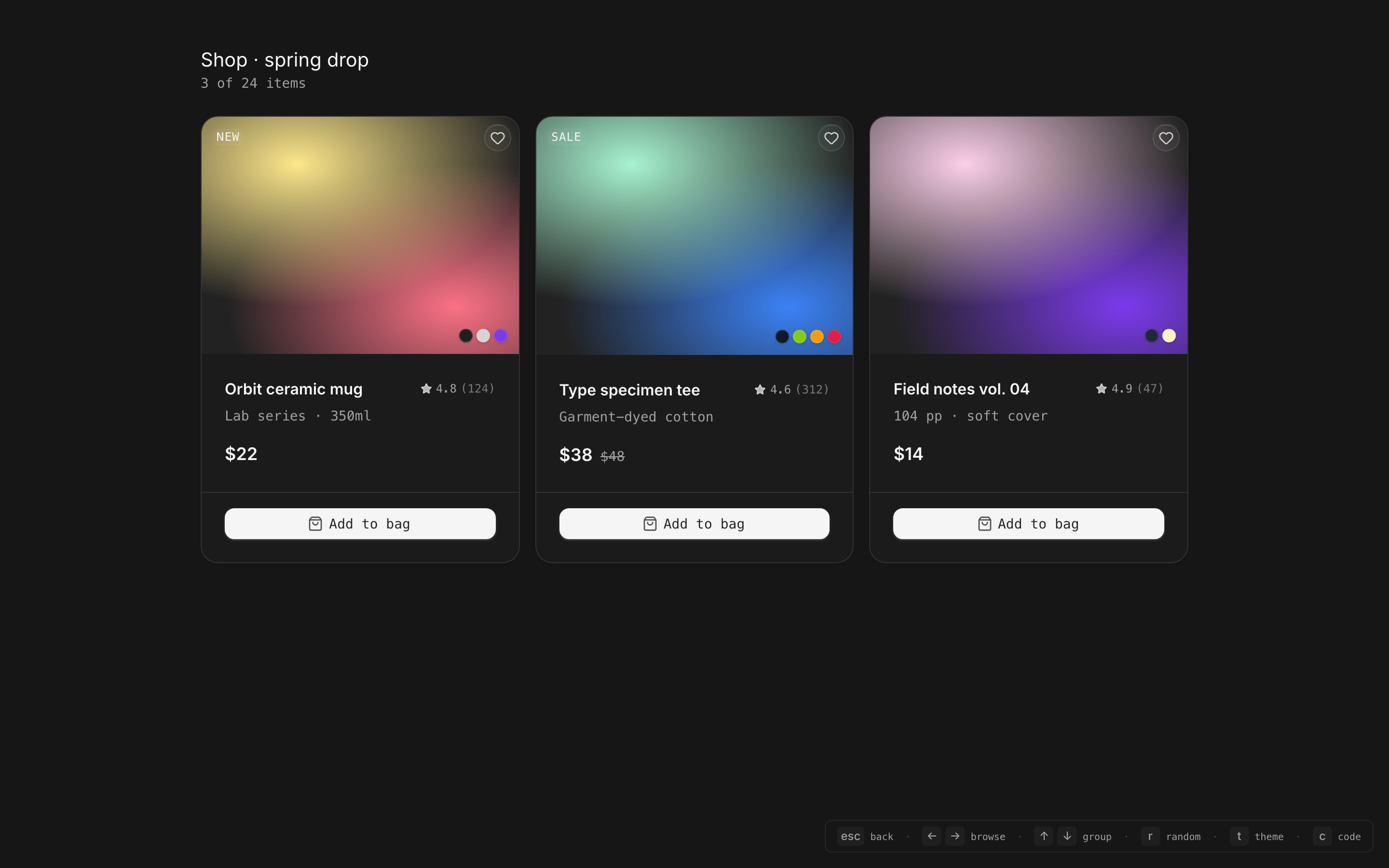Toggle wishlist heart on Type specimen tee
The image size is (1389, 868).
click(x=831, y=138)
